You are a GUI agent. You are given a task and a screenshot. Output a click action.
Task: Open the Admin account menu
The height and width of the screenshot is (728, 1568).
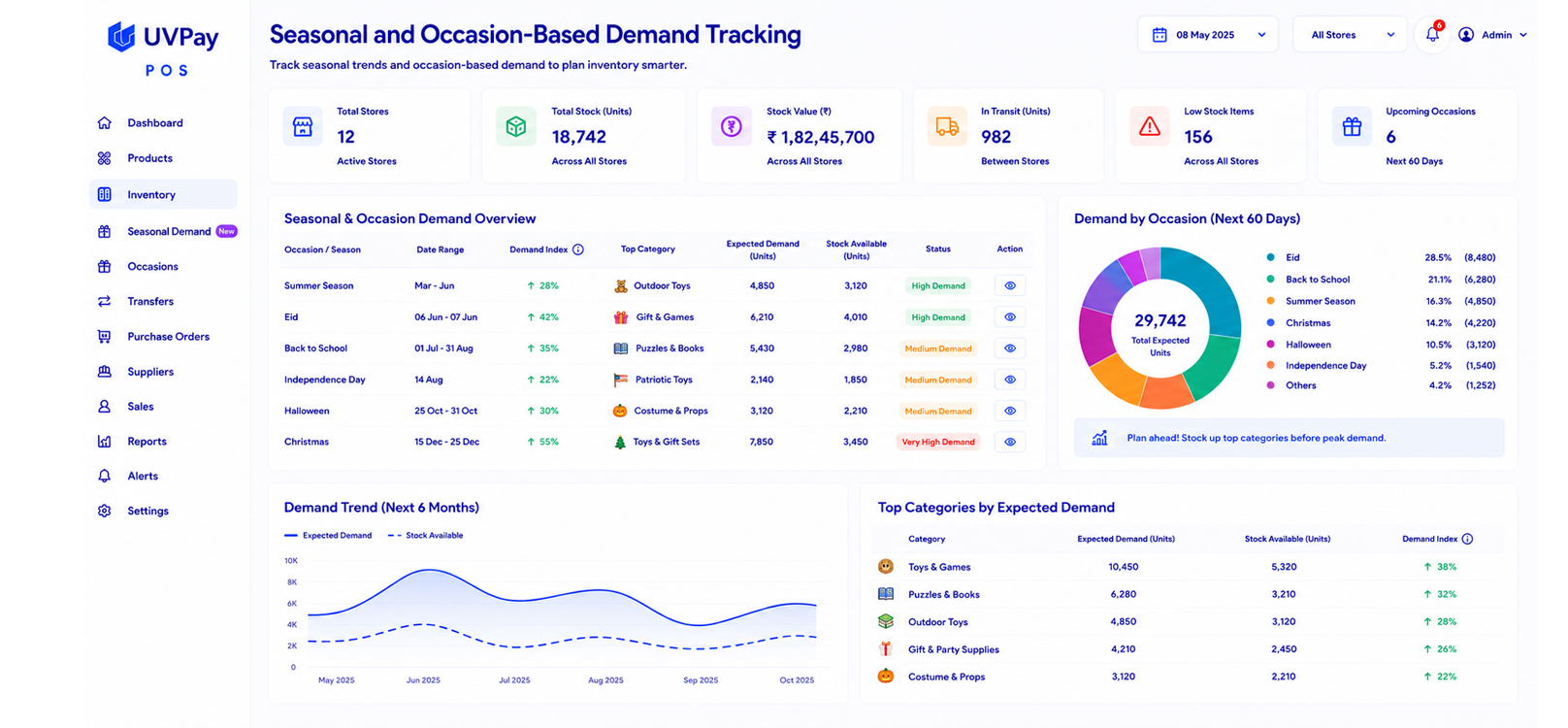[x=1492, y=35]
